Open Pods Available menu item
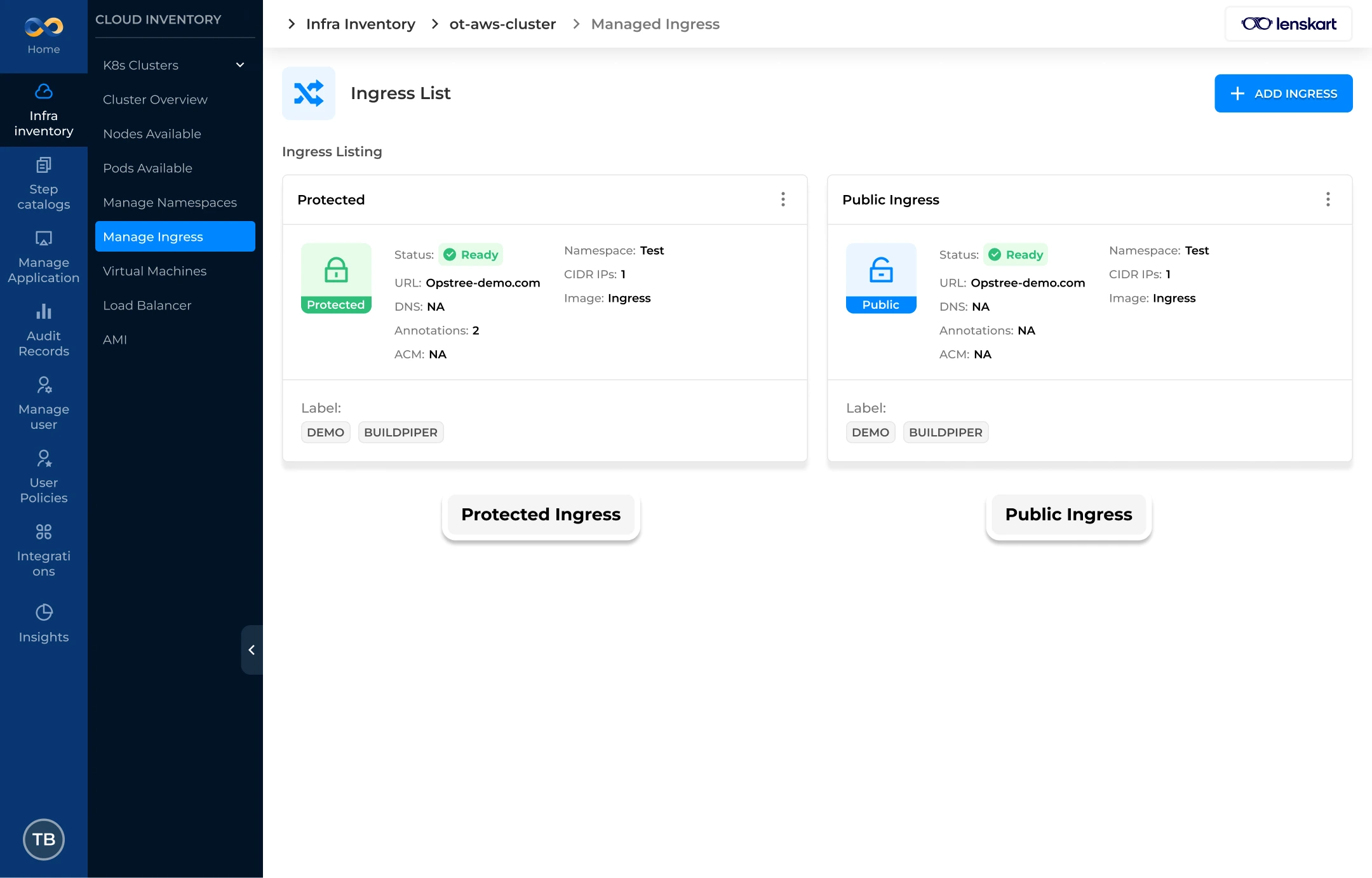Screen dimensions: 1372x878 point(175,168)
